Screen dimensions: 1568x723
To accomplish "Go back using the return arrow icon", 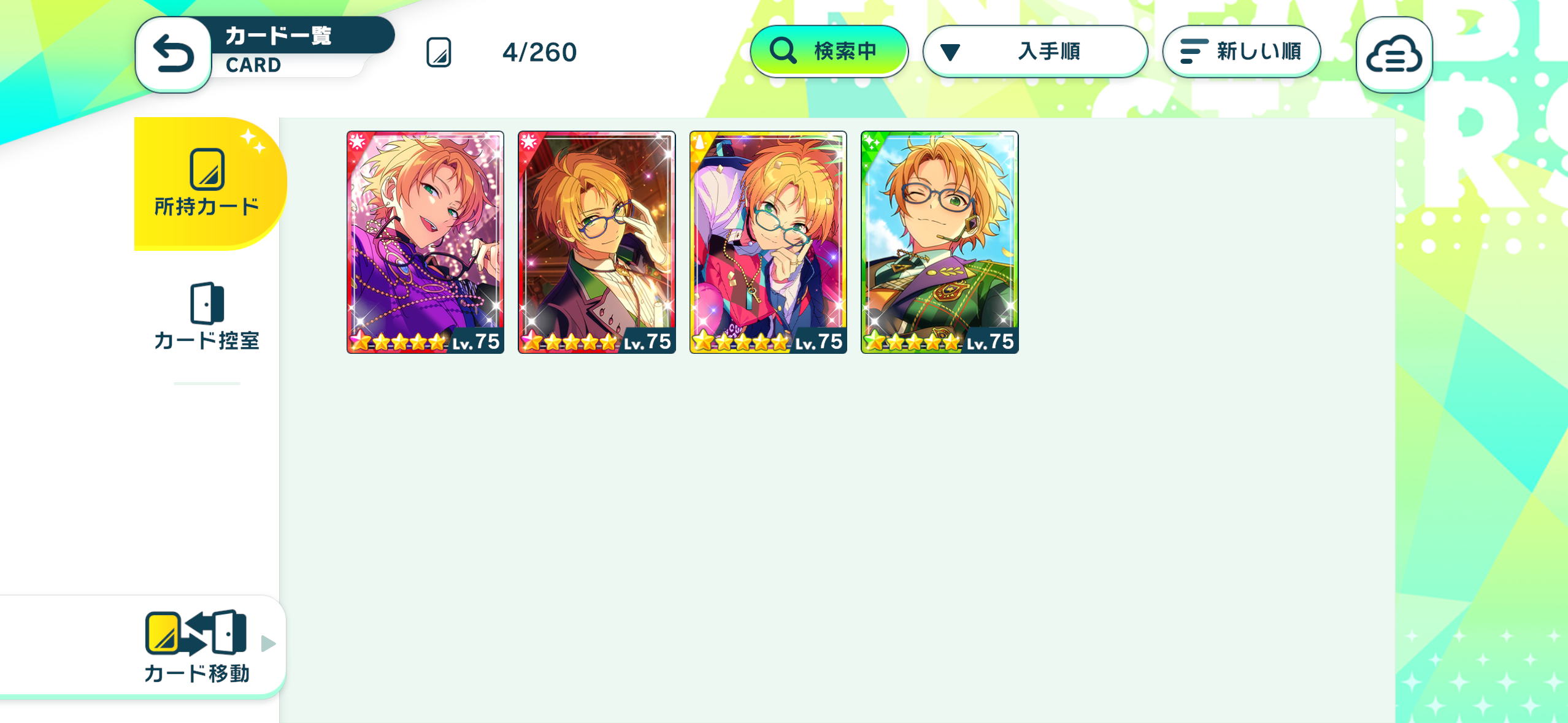I will point(174,55).
